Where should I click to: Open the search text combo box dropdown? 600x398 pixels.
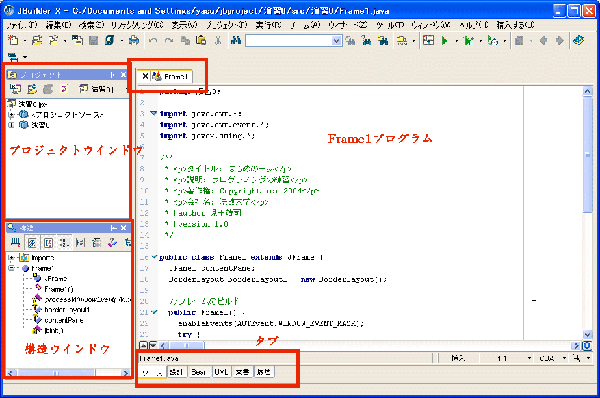tap(336, 41)
